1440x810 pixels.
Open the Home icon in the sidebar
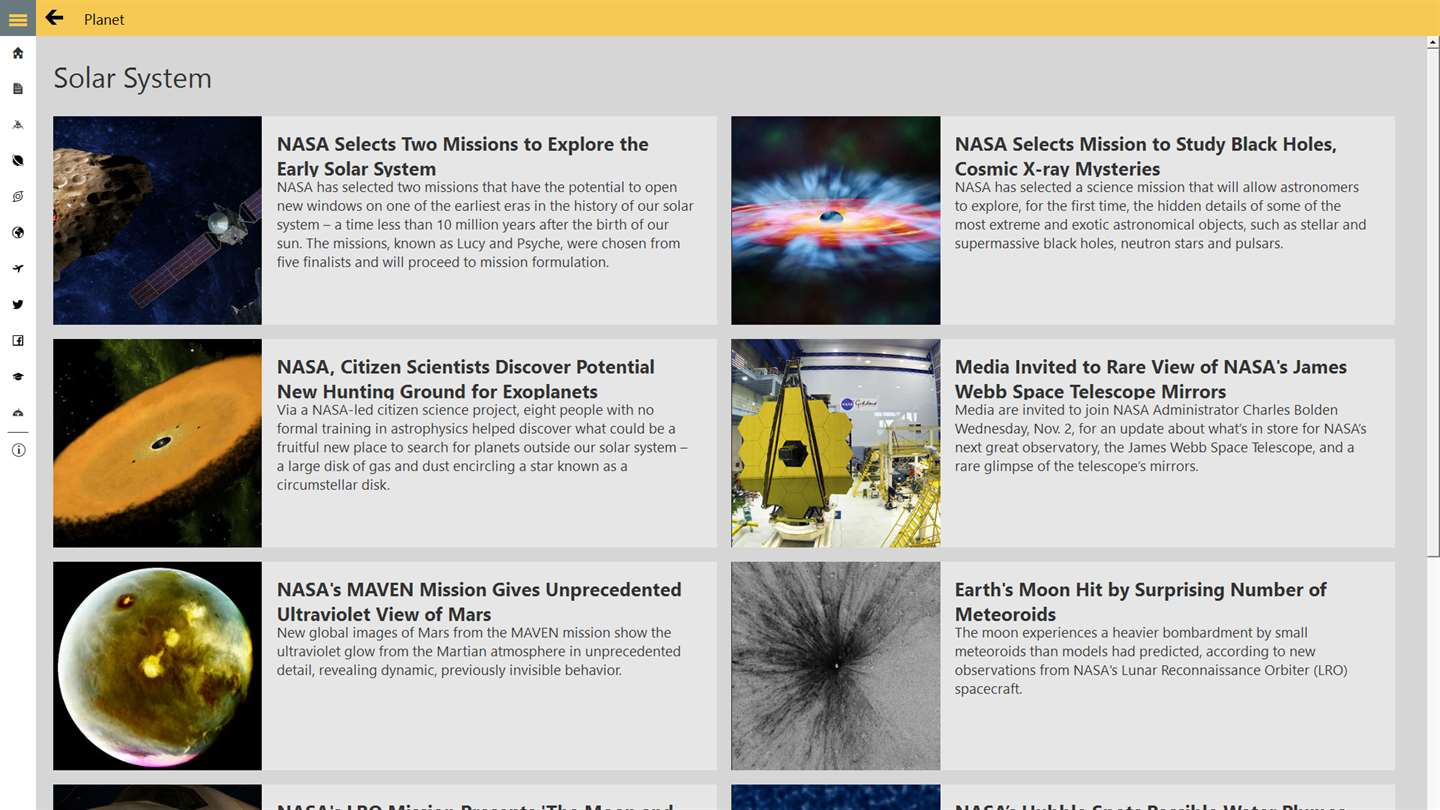point(18,53)
